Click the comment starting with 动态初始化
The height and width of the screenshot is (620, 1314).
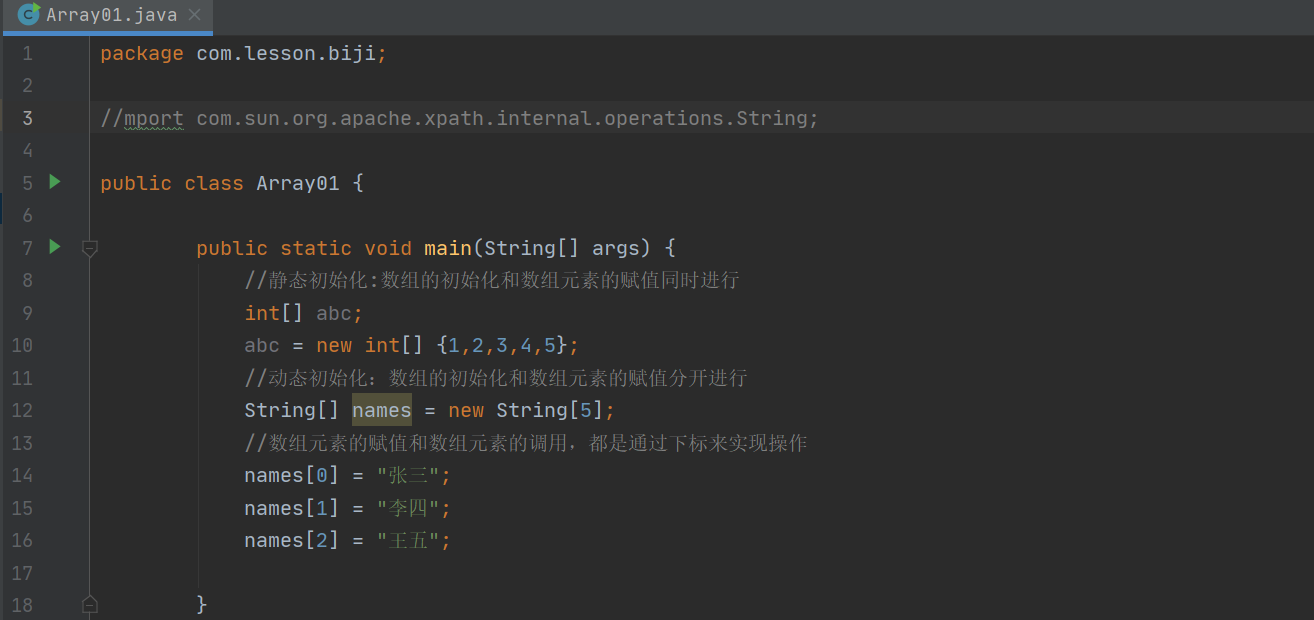tap(496, 378)
